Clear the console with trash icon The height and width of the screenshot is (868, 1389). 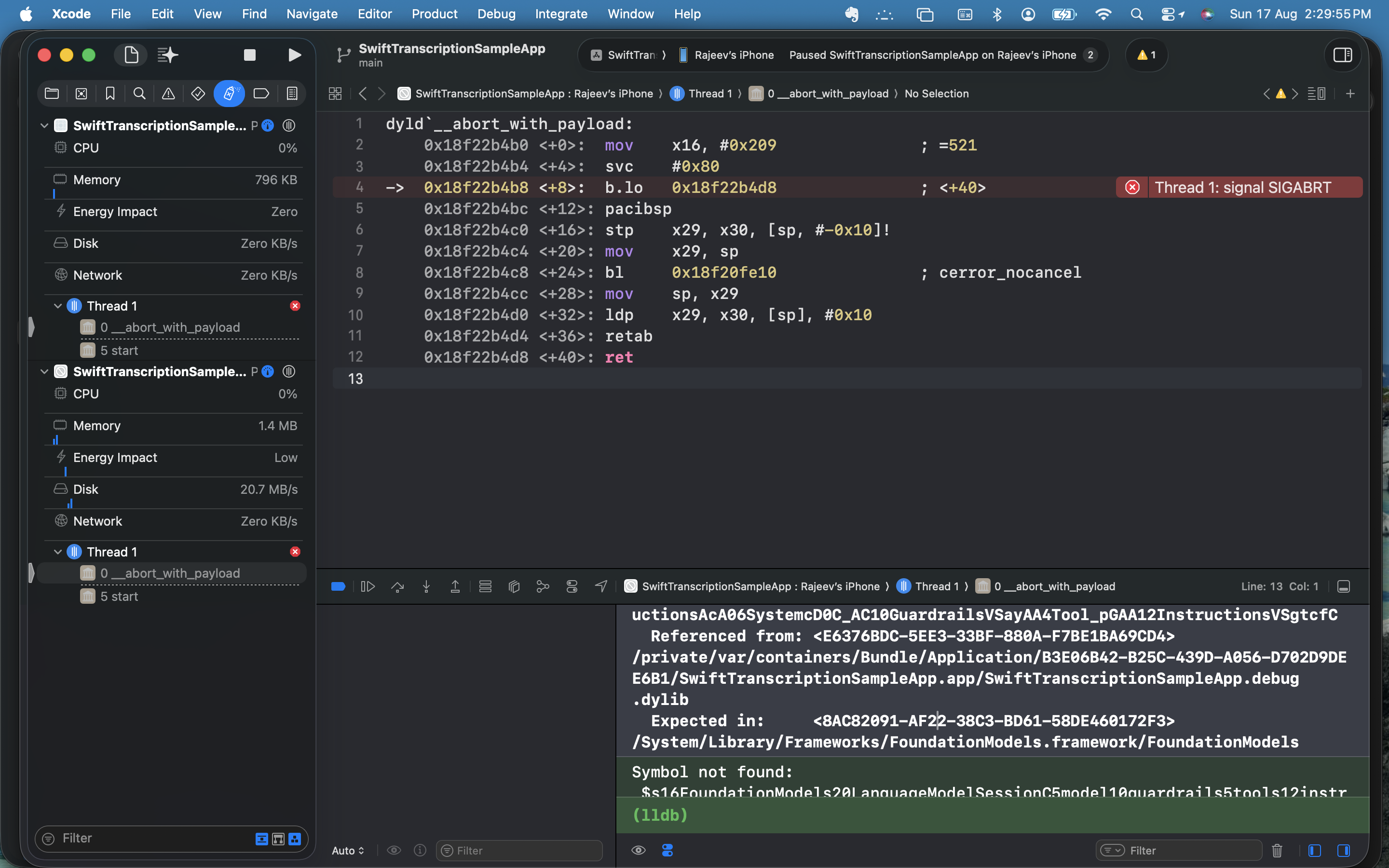point(1277,850)
